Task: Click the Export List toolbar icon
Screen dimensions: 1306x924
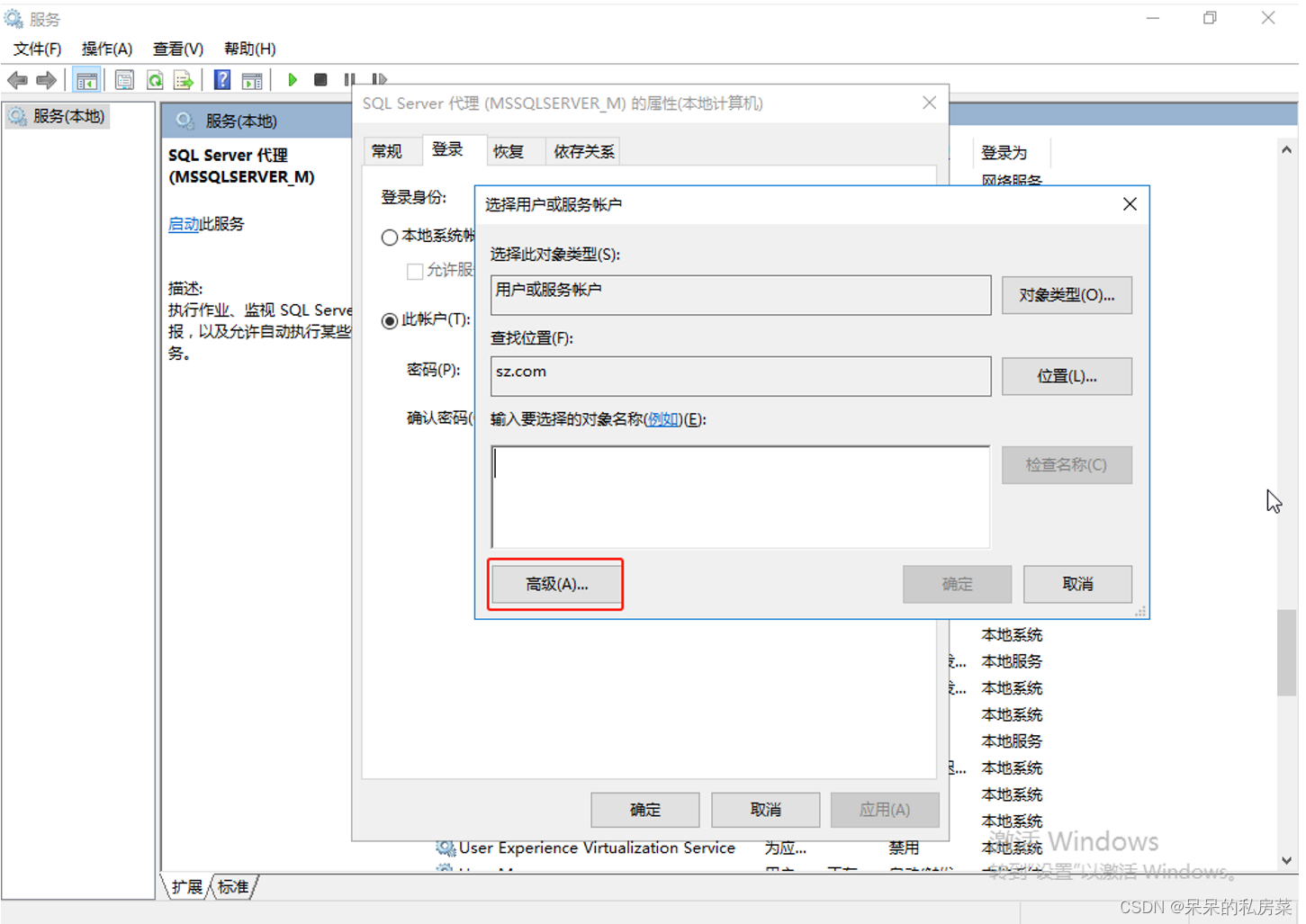Action: coord(184,80)
